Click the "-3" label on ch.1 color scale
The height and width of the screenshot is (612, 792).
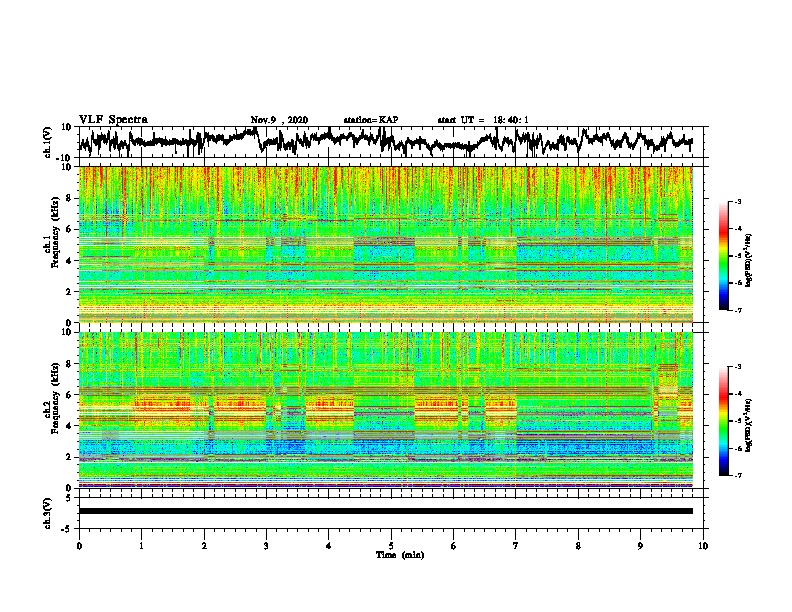point(738,201)
